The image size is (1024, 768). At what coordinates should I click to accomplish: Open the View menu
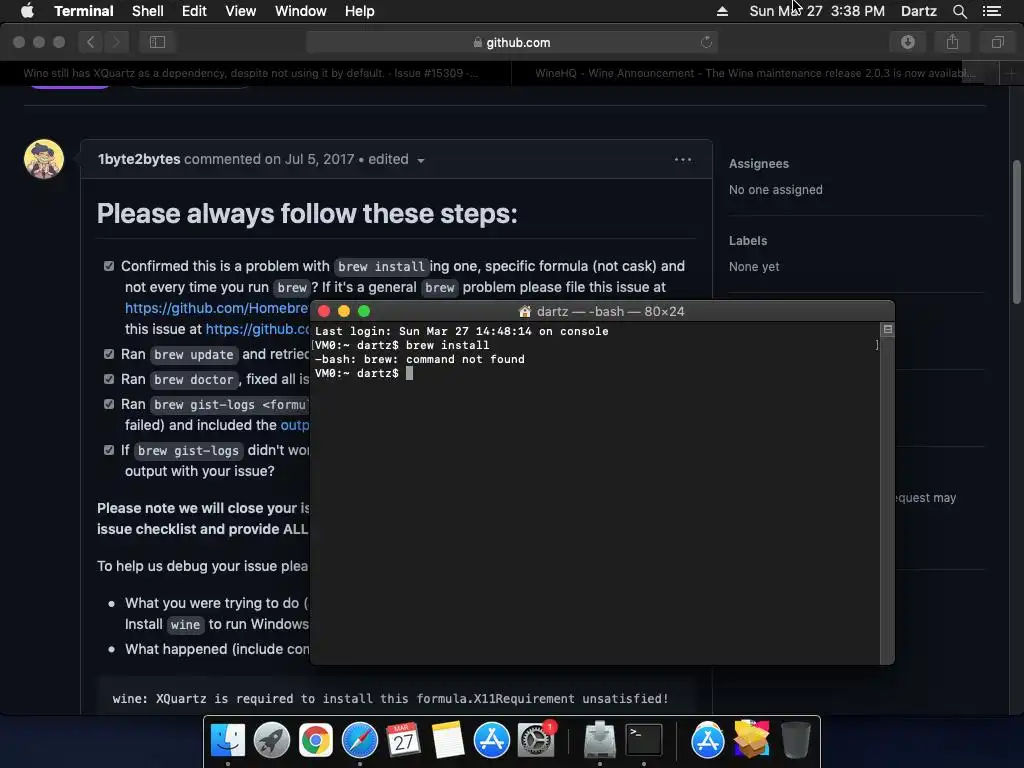click(240, 11)
